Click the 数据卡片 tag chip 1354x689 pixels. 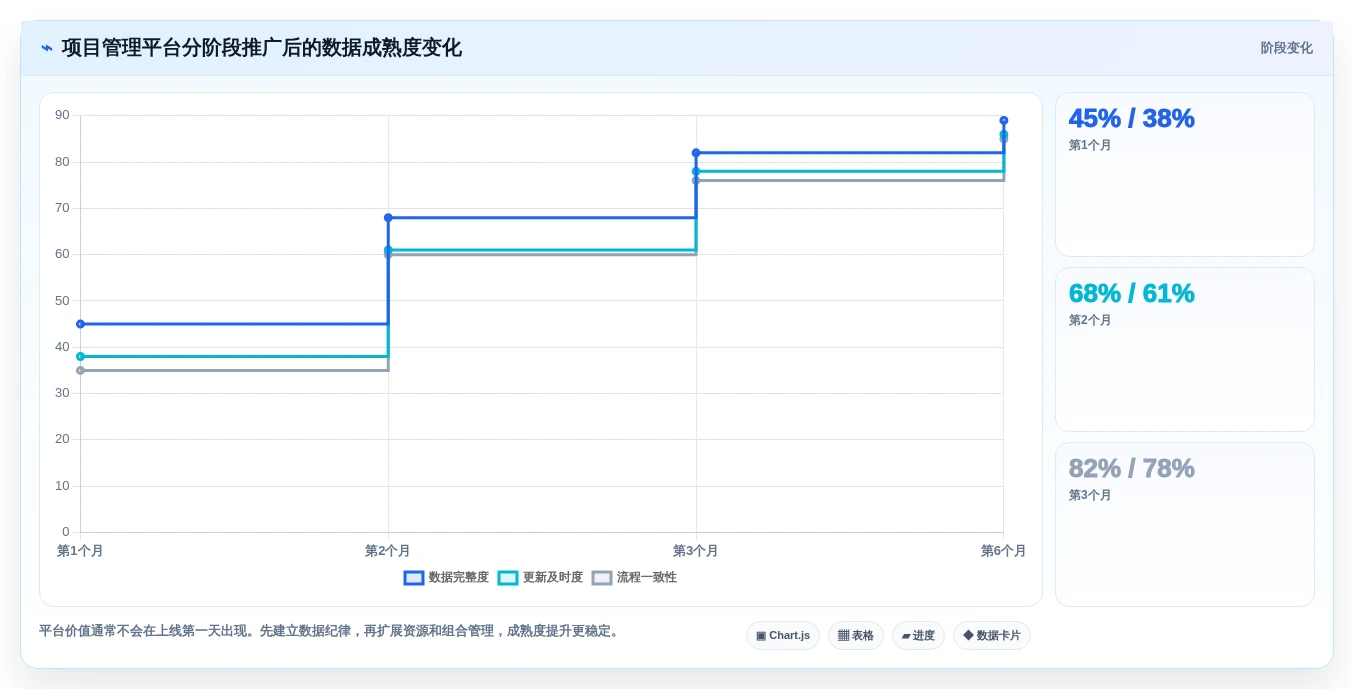[992, 636]
